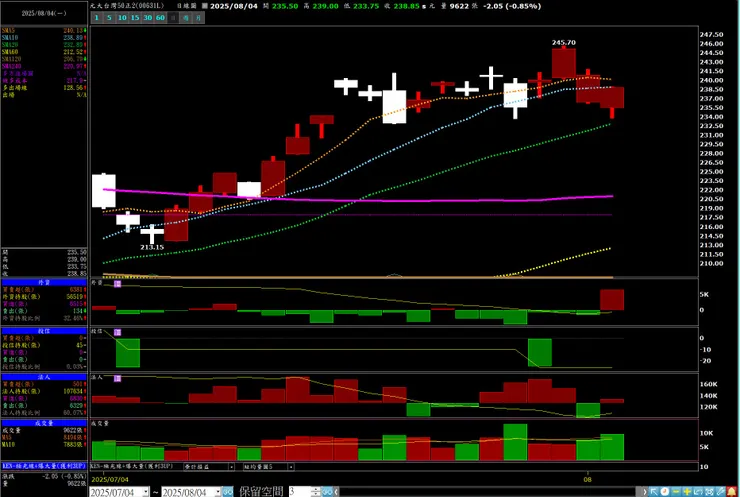Click the 245.70 high price label
The image size is (740, 497).
563,42
